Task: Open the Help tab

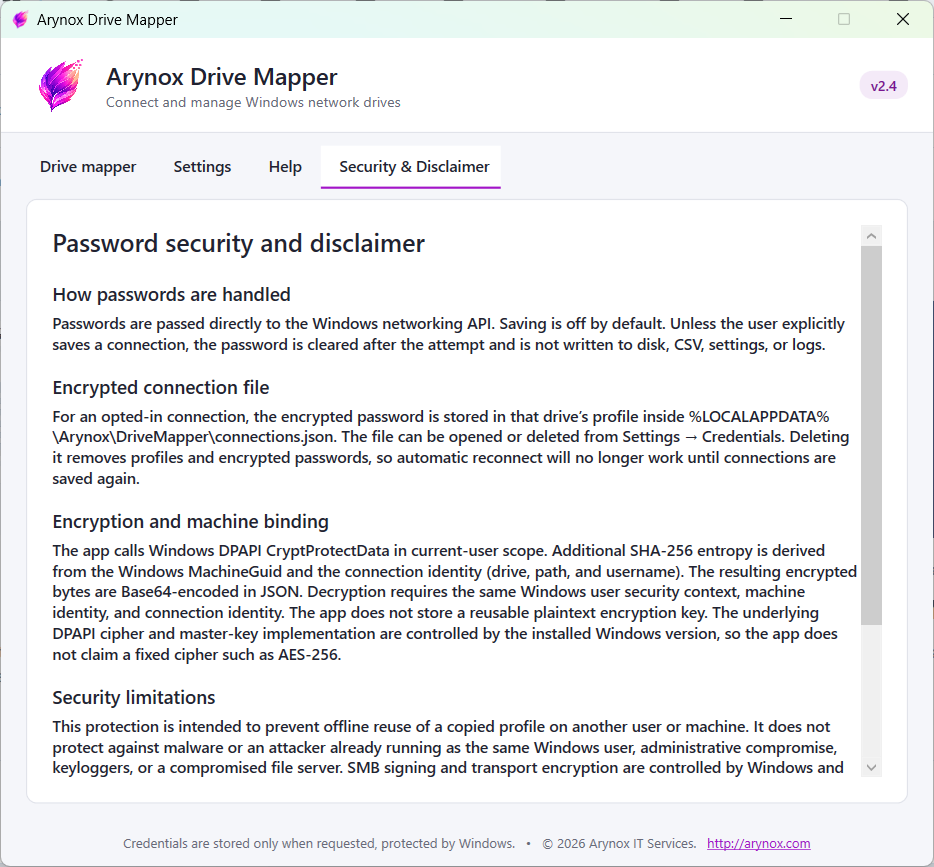Action: (285, 167)
